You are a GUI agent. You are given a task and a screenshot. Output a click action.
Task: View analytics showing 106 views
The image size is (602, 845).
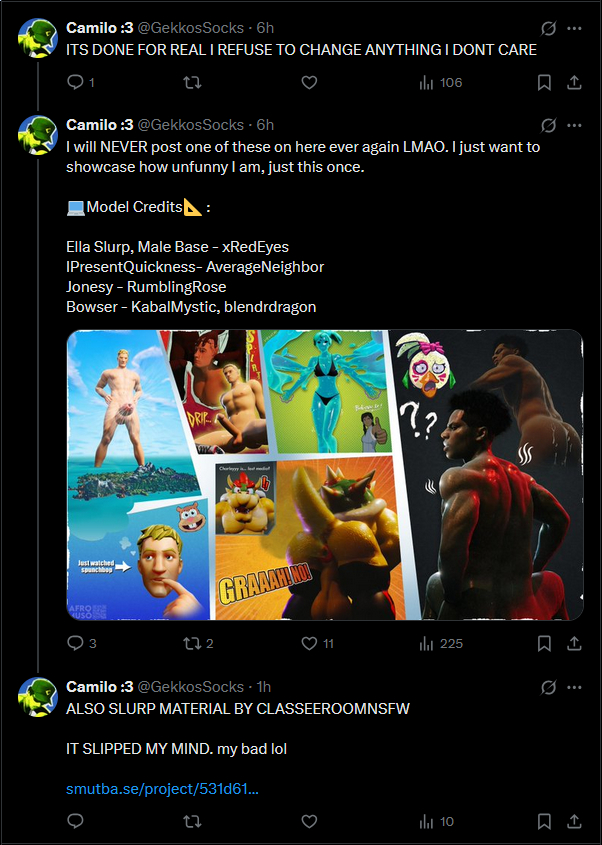[x=440, y=82]
